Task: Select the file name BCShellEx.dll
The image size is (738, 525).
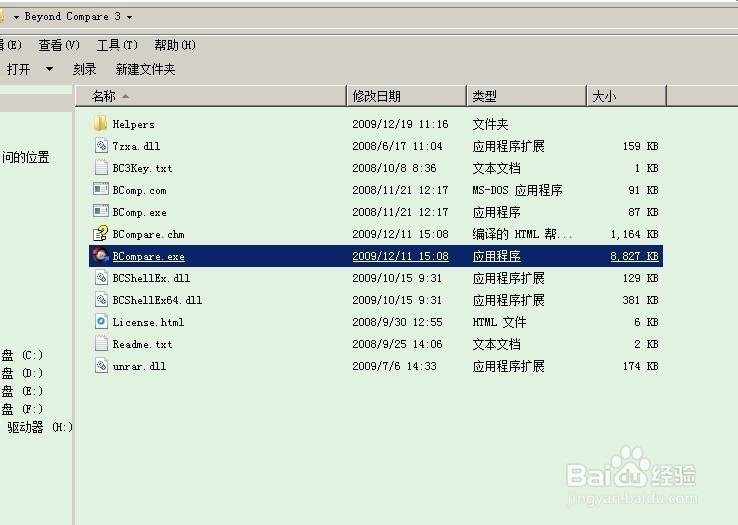Action: (x=151, y=278)
